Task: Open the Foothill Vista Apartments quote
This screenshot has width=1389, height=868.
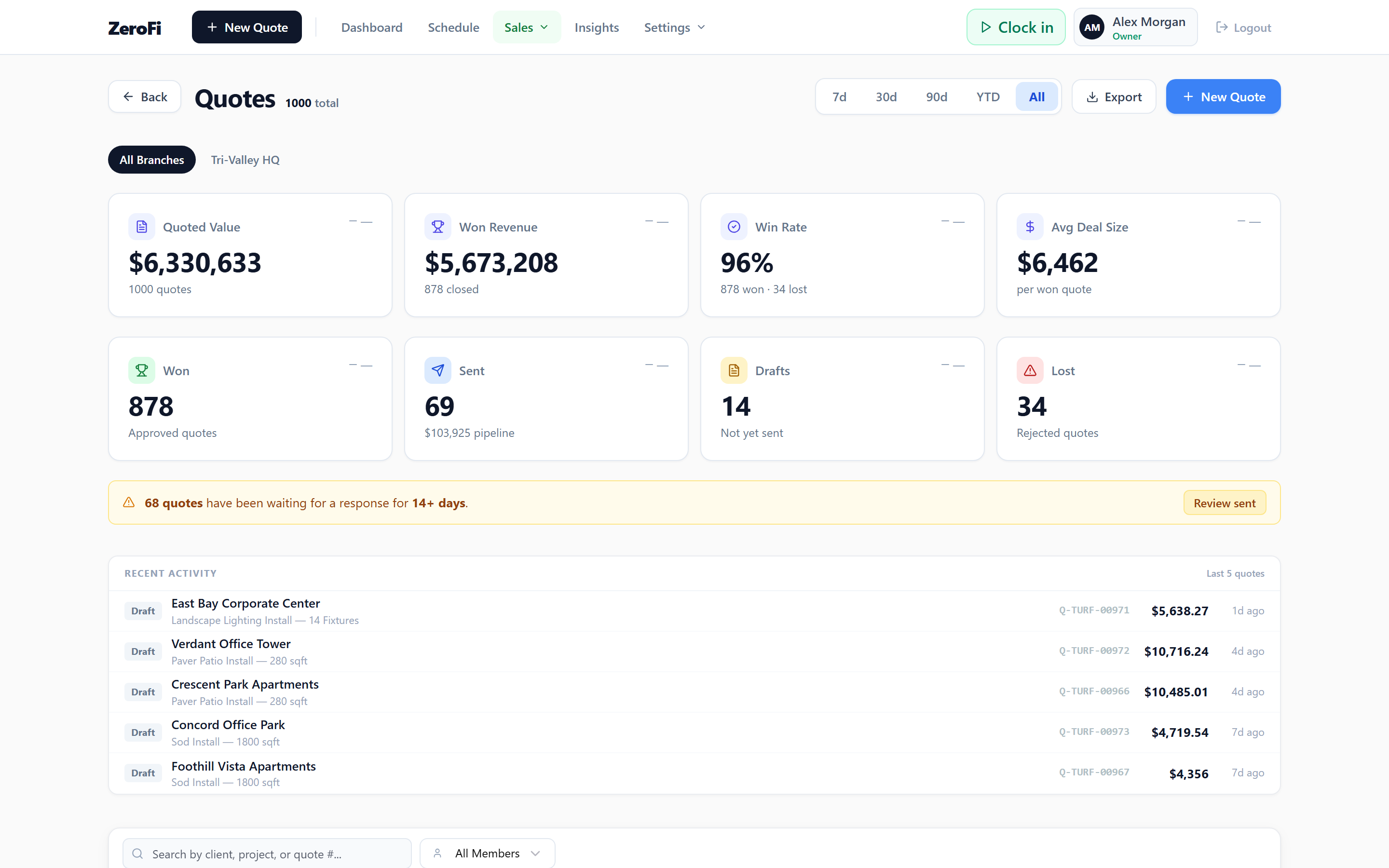Action: pos(694,773)
